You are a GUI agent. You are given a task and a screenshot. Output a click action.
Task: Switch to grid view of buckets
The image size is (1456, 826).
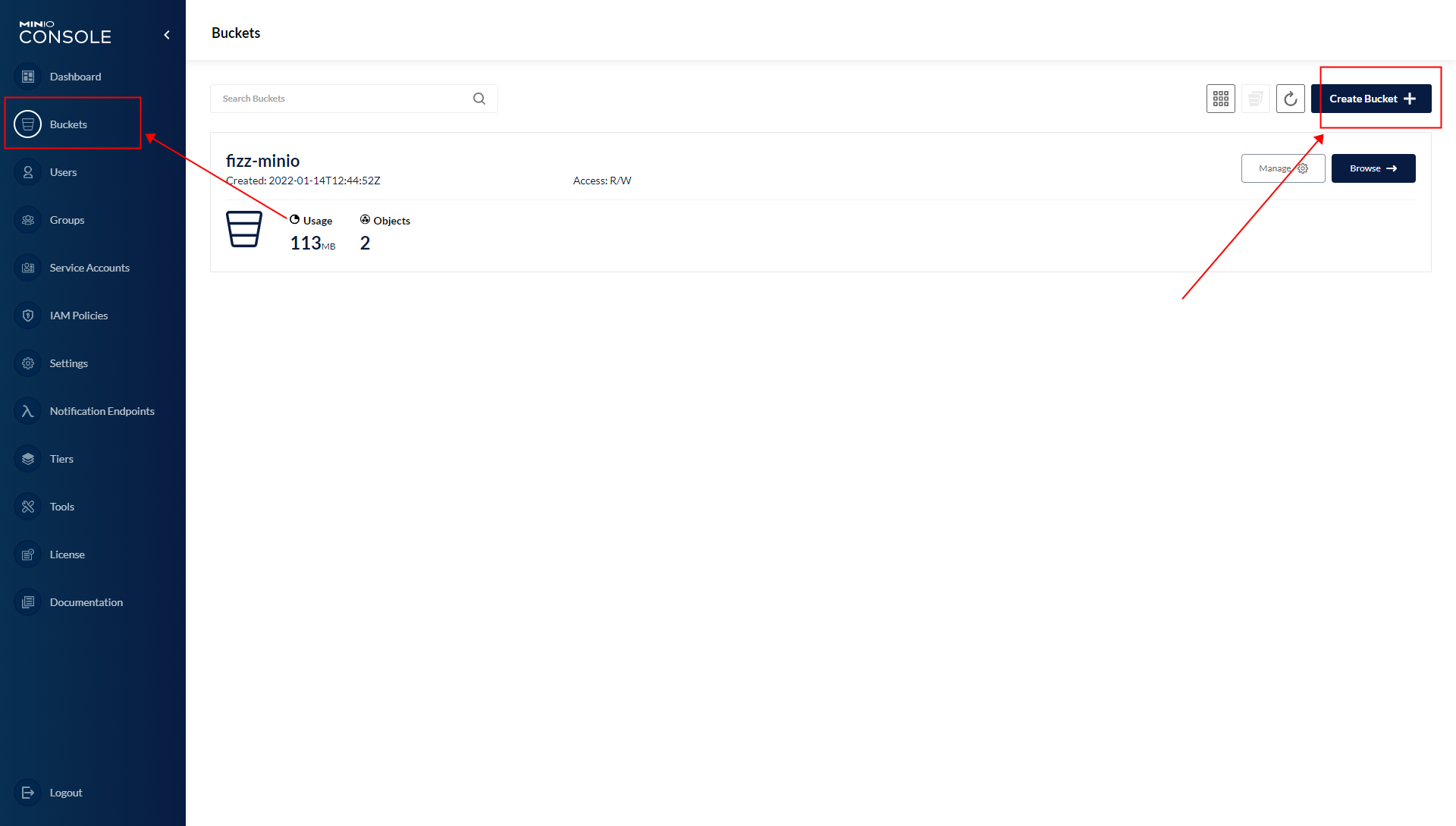click(1221, 99)
